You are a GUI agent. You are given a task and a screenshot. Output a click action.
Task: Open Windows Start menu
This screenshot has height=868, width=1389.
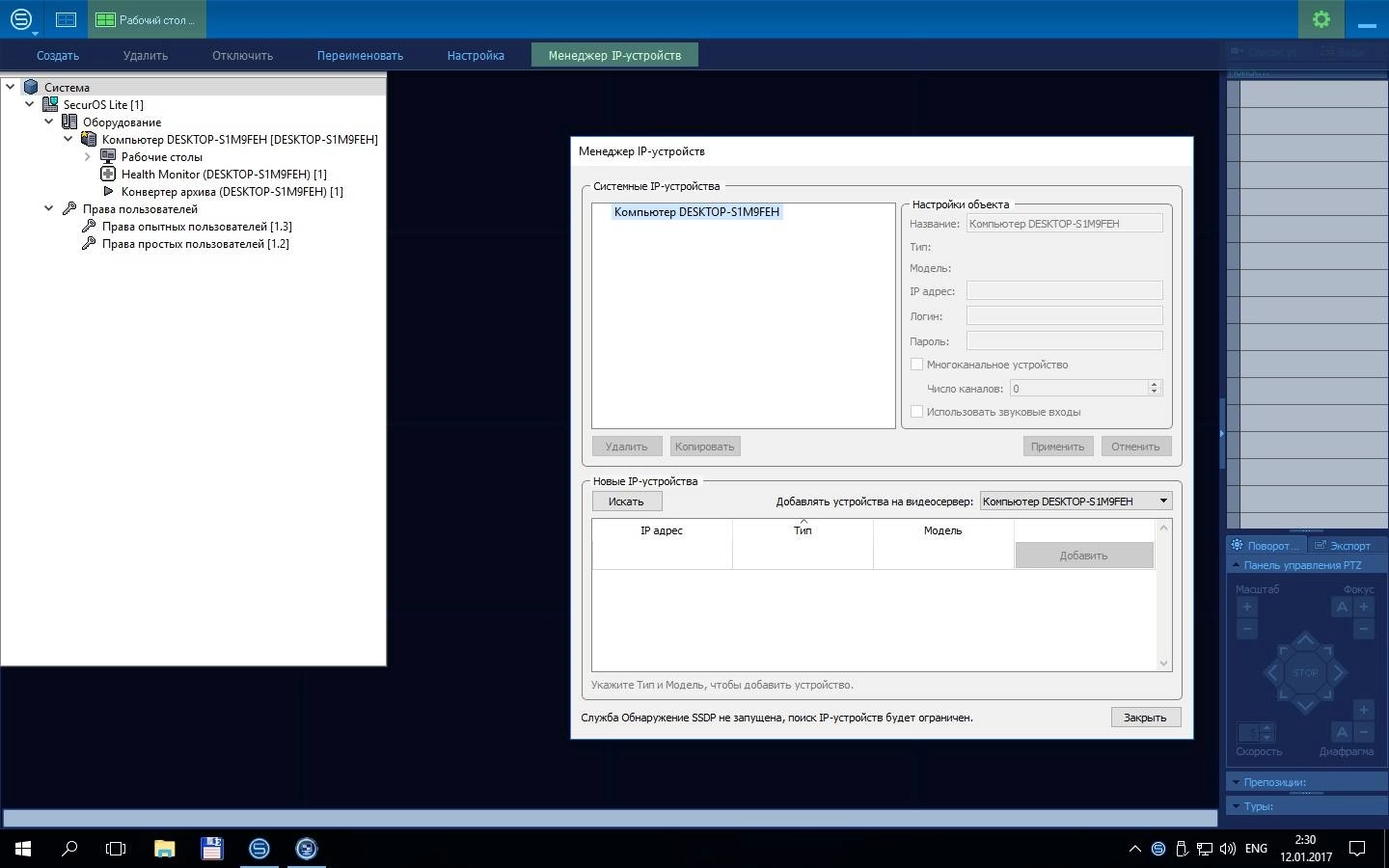pos(23,848)
